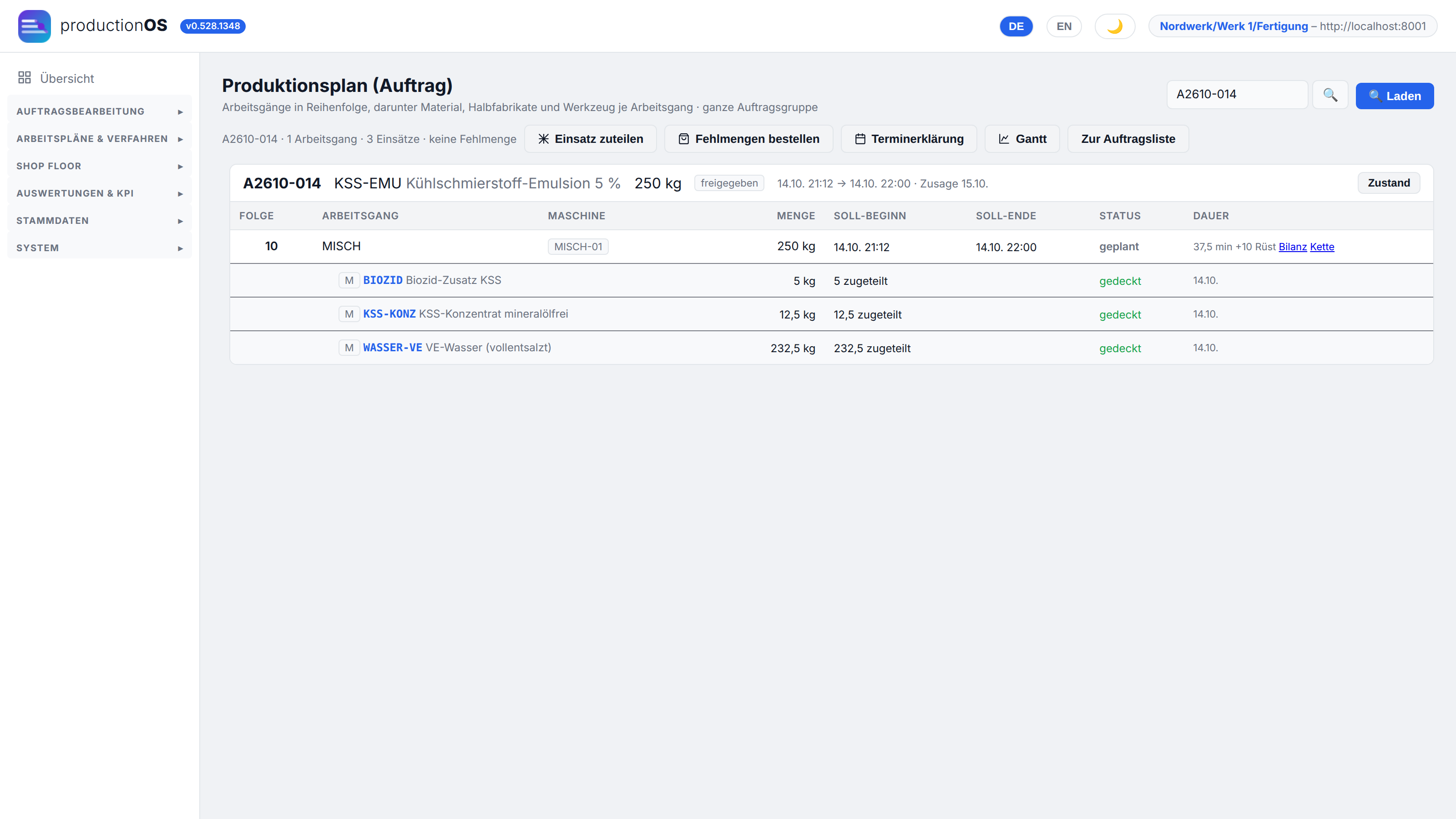Click the M badge in KSS-KONZ row

point(349,313)
